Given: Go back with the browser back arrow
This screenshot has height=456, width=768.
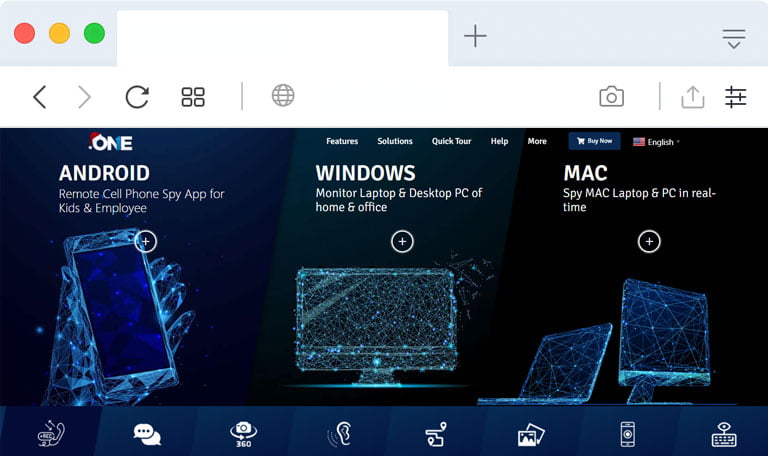Looking at the screenshot, I should point(40,96).
